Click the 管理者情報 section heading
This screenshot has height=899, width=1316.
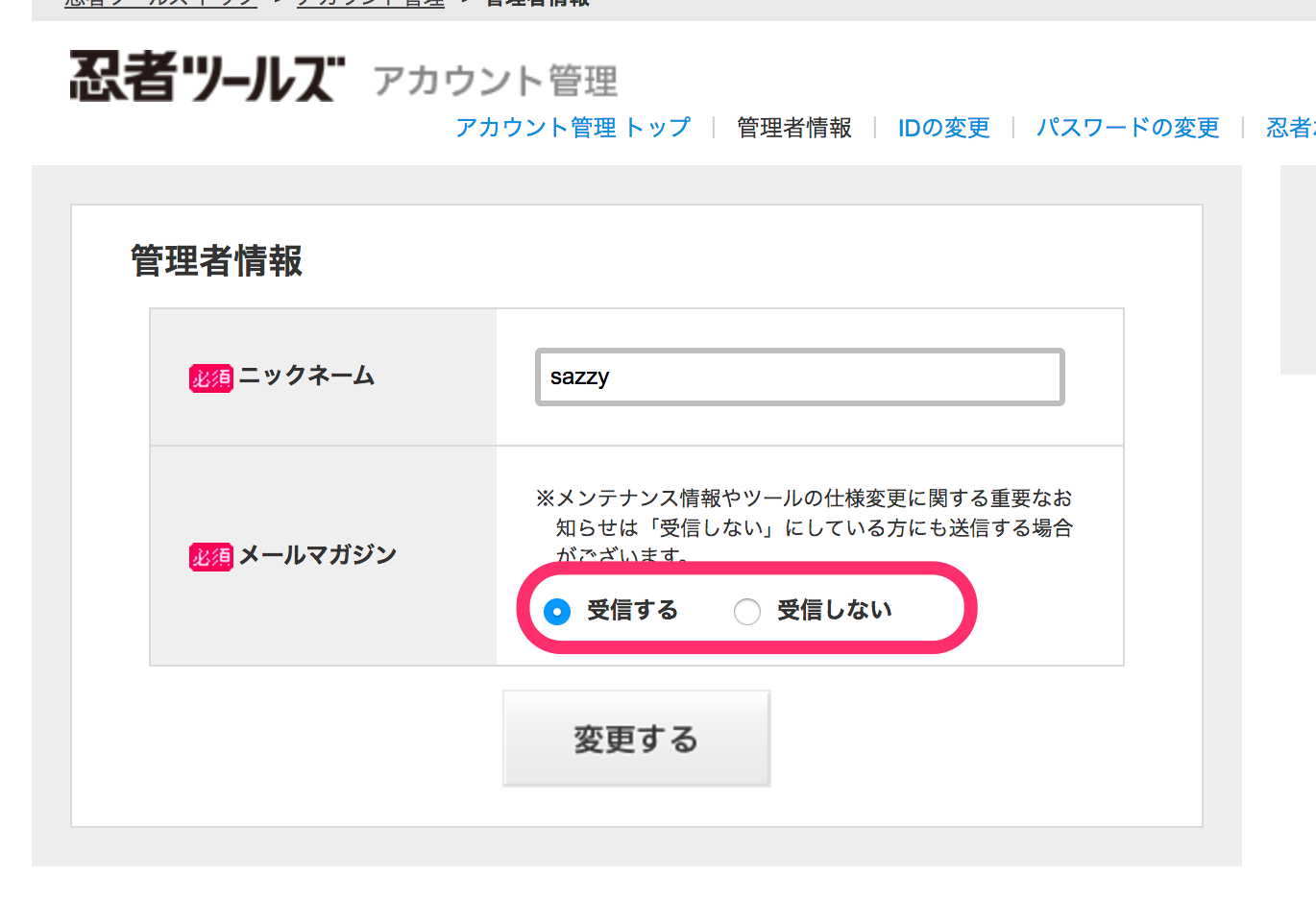click(216, 260)
